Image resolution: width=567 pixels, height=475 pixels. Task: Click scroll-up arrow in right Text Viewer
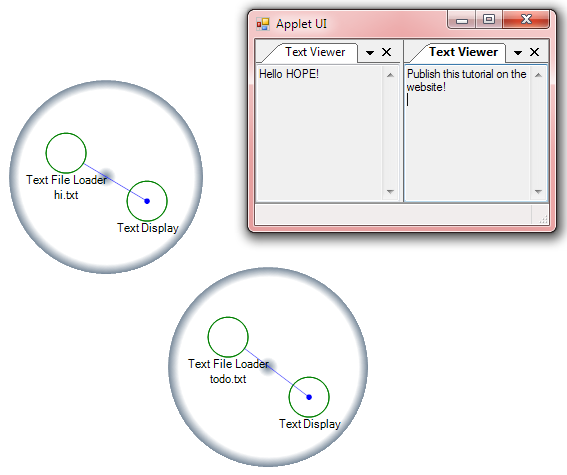point(538,75)
